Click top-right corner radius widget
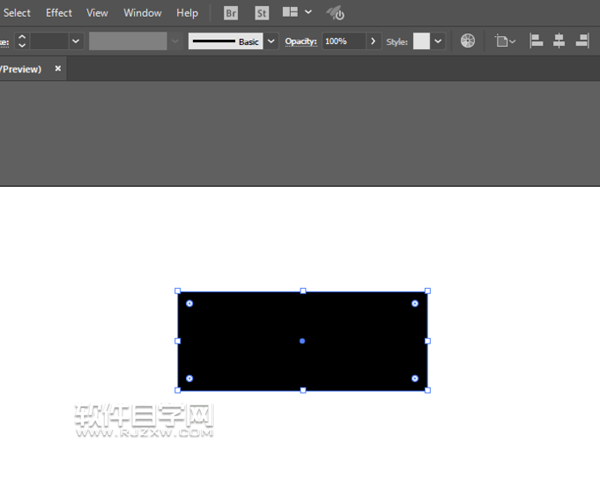This screenshot has height=487, width=600. point(415,304)
